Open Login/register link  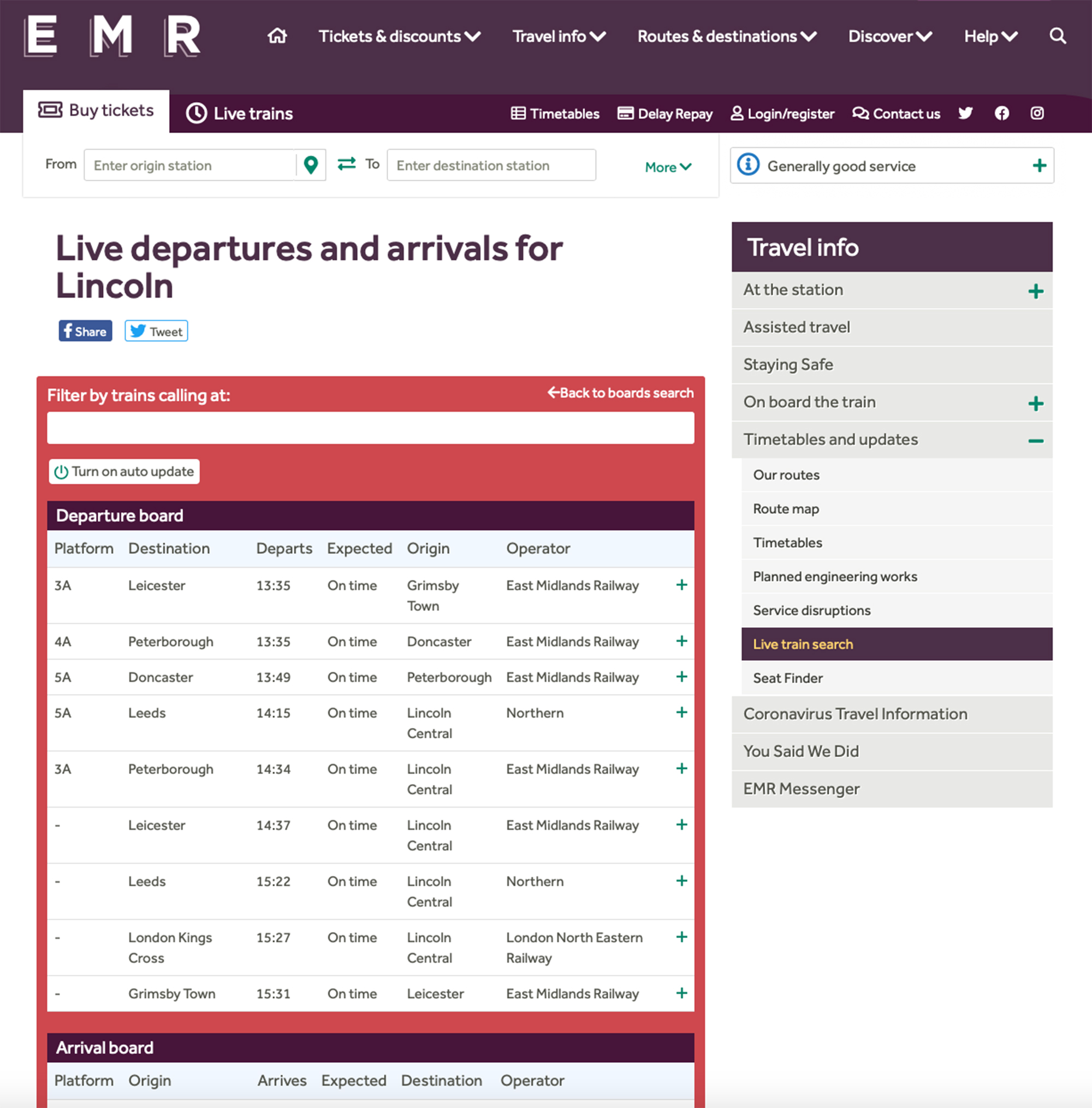(782, 114)
